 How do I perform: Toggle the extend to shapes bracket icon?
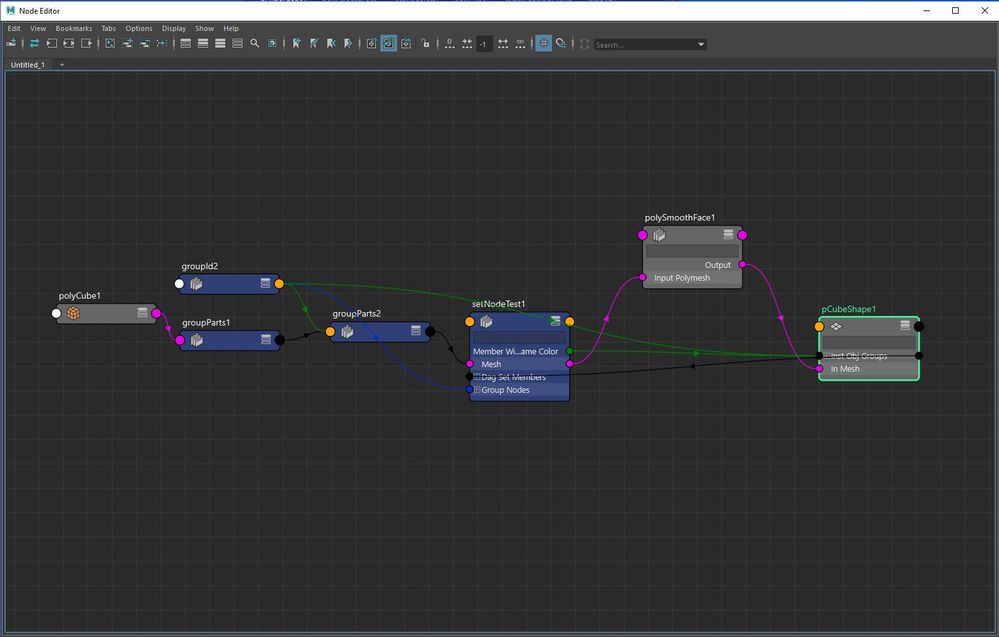[x=584, y=43]
